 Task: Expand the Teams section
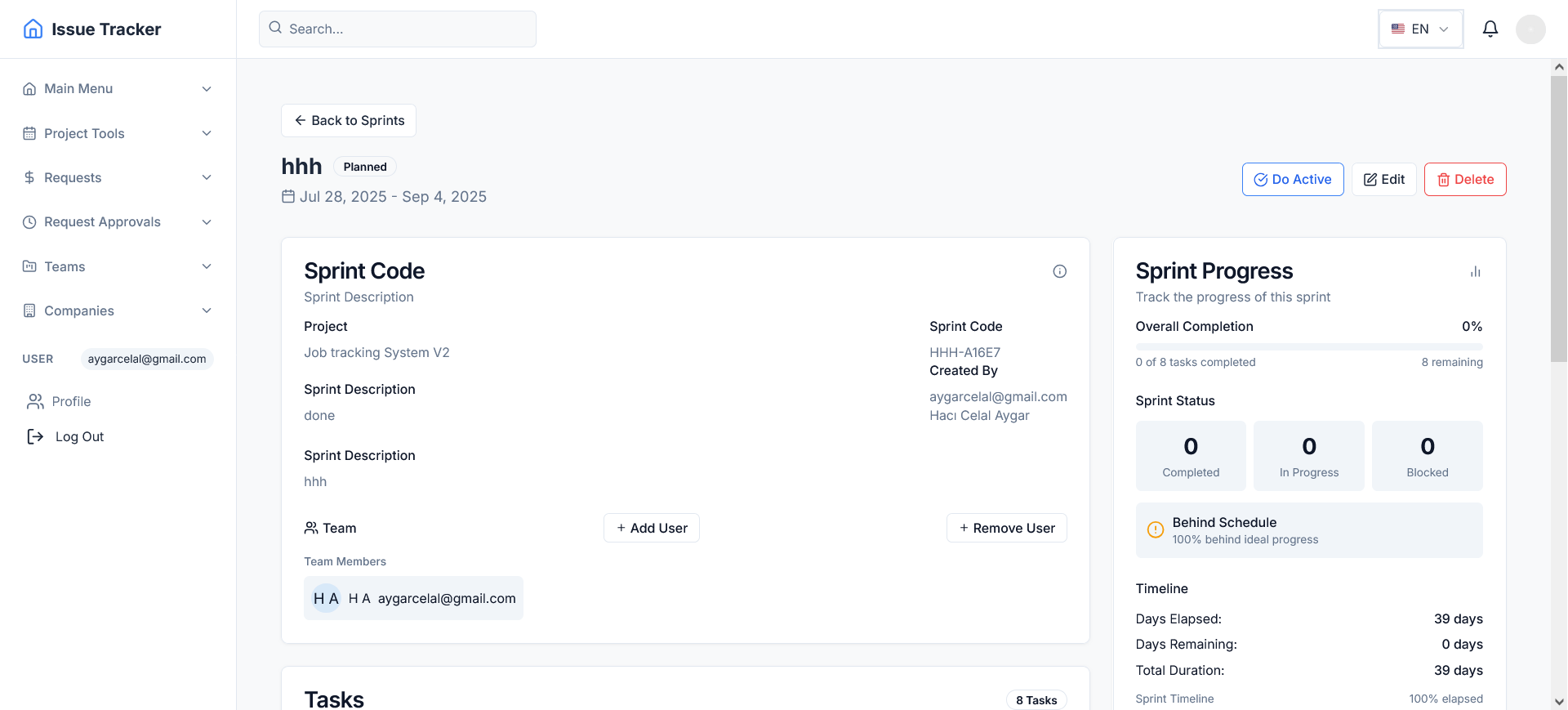coord(117,266)
